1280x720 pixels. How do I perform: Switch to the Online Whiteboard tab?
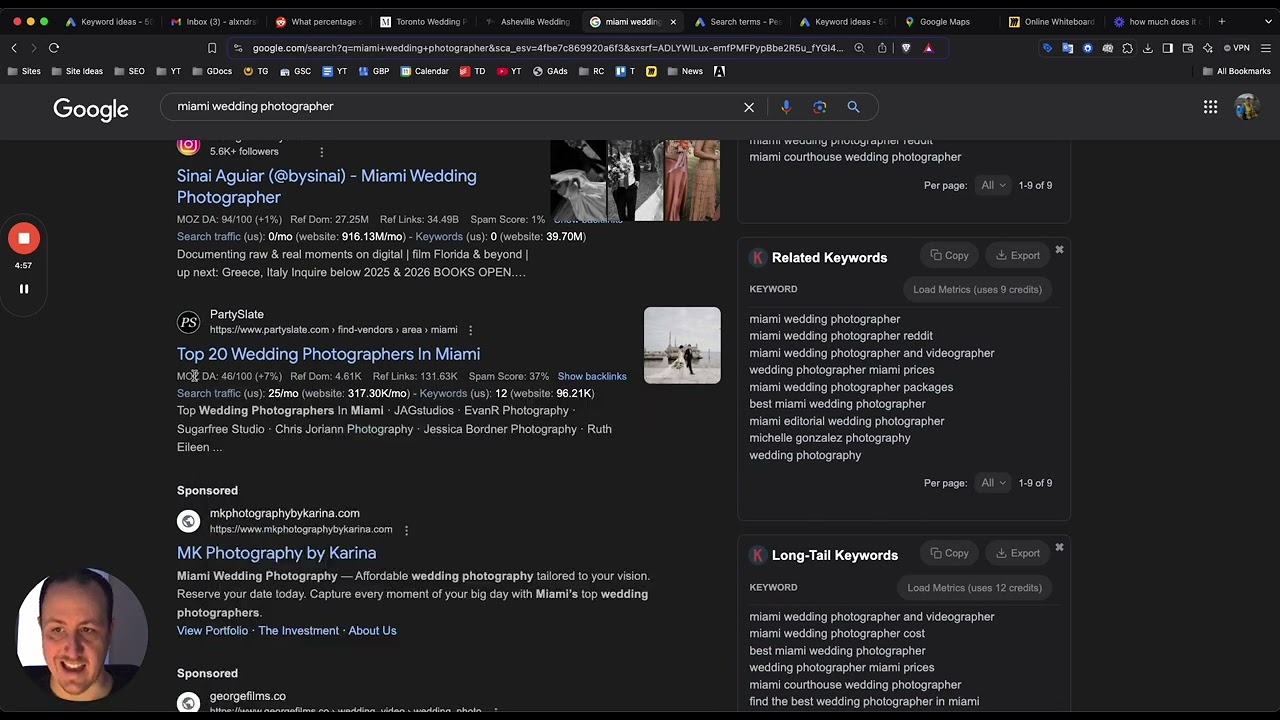click(x=1051, y=21)
